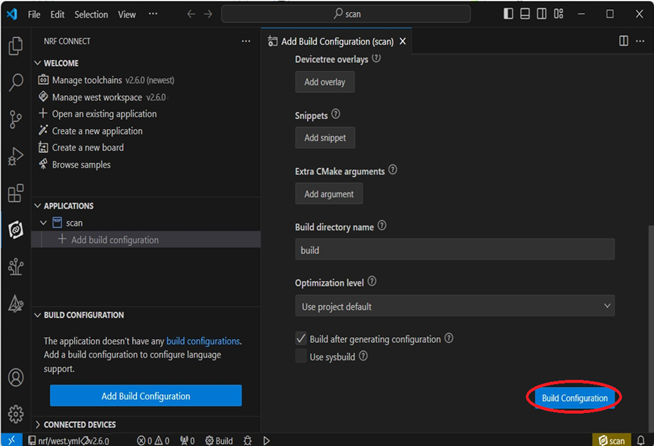This screenshot has height=446, width=654.
Task: Open Source Control view icon
Action: (15, 119)
